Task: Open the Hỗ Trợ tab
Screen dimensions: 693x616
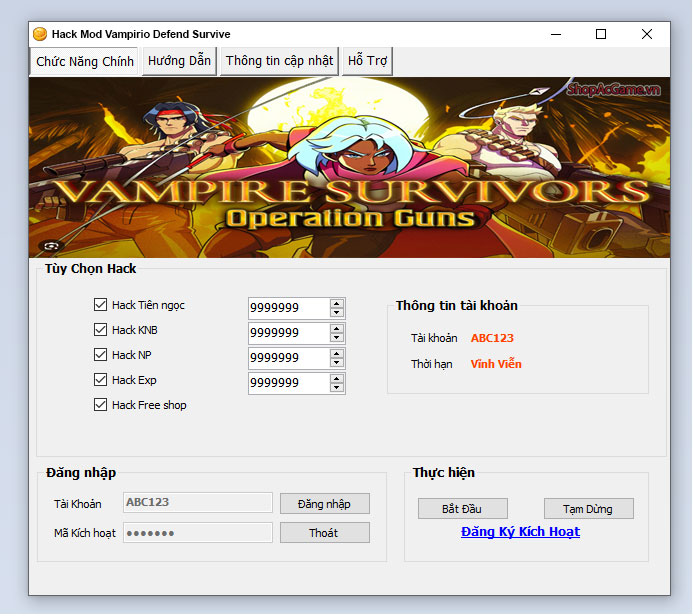Action: pos(367,61)
